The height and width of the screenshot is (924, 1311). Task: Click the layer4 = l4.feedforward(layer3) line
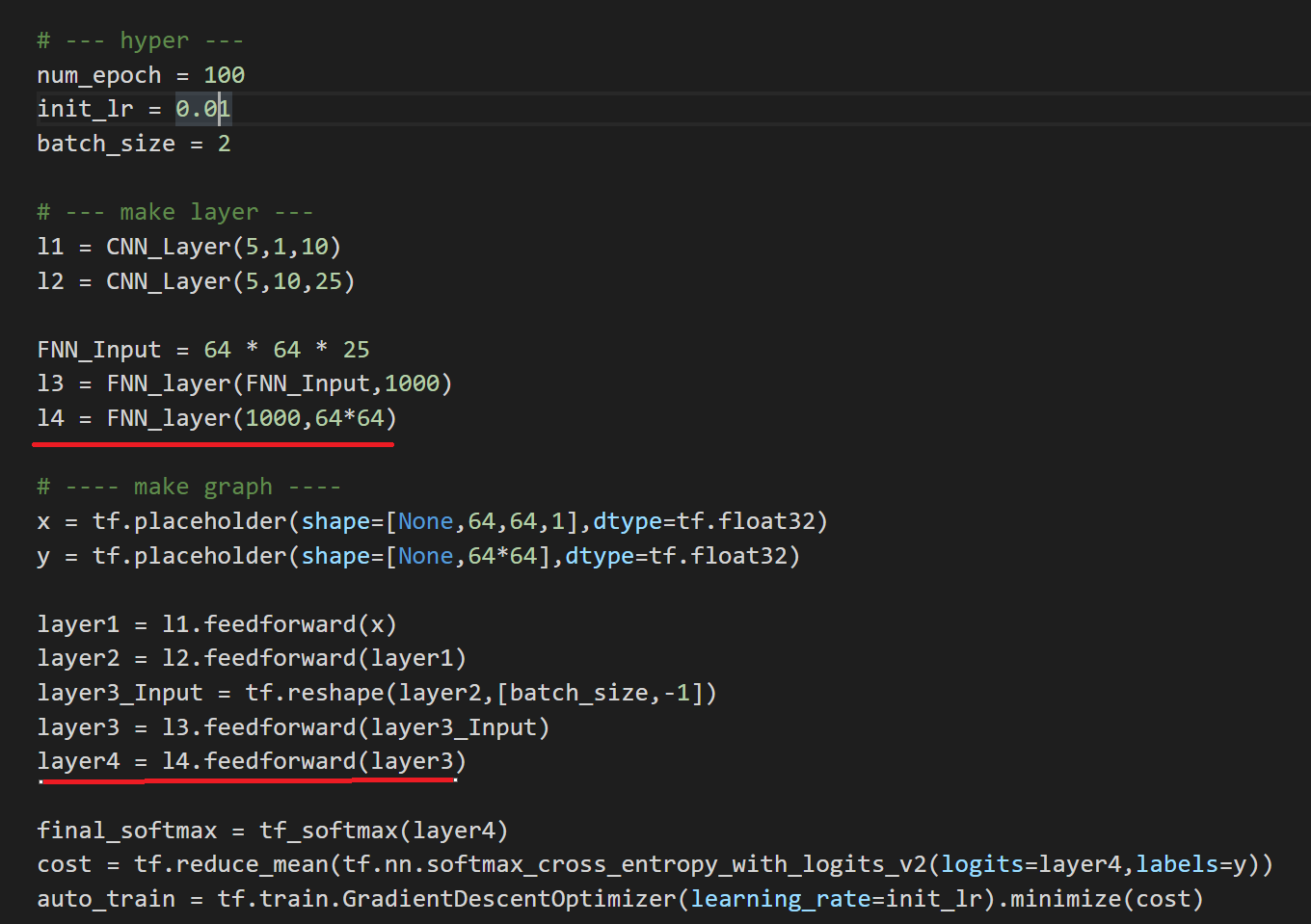pyautogui.click(x=252, y=761)
